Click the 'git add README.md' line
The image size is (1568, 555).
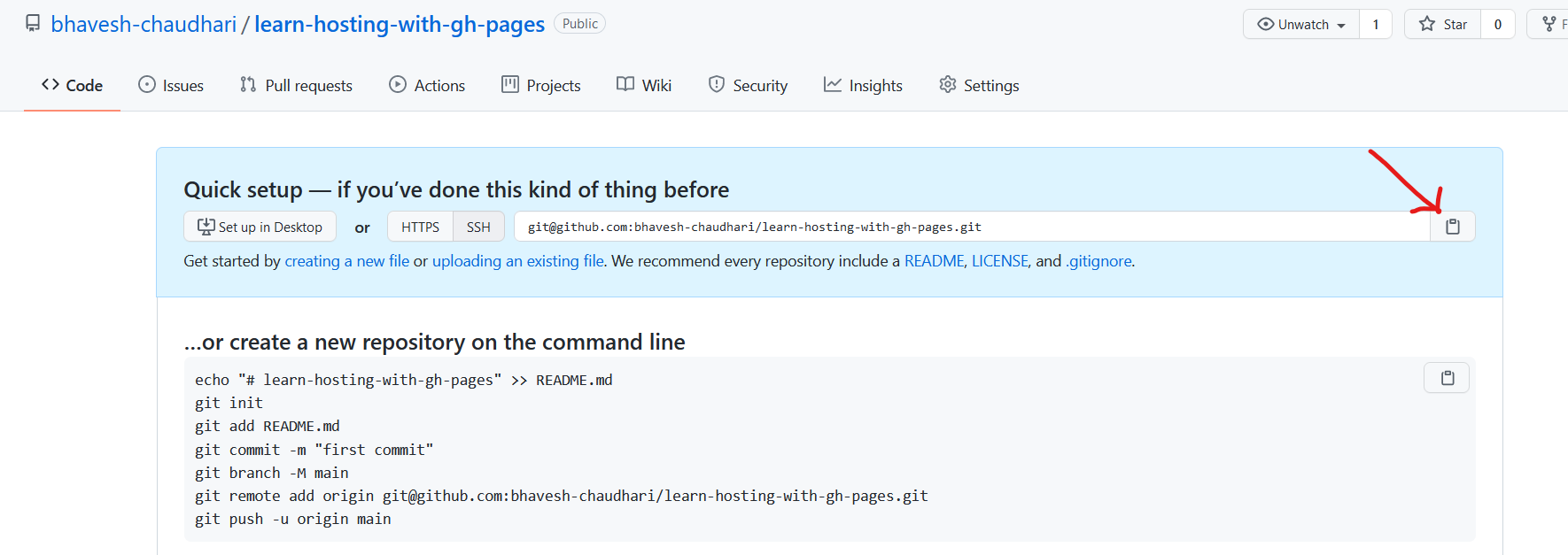pos(268,426)
